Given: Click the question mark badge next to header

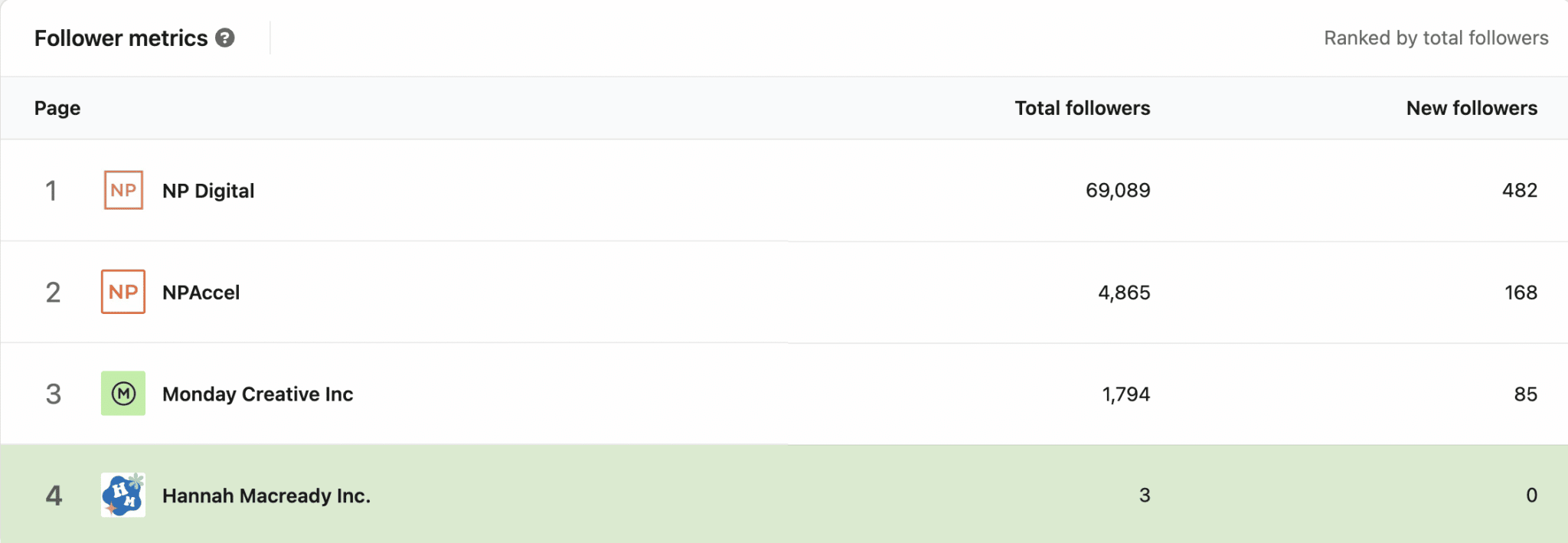Looking at the screenshot, I should pos(224,38).
